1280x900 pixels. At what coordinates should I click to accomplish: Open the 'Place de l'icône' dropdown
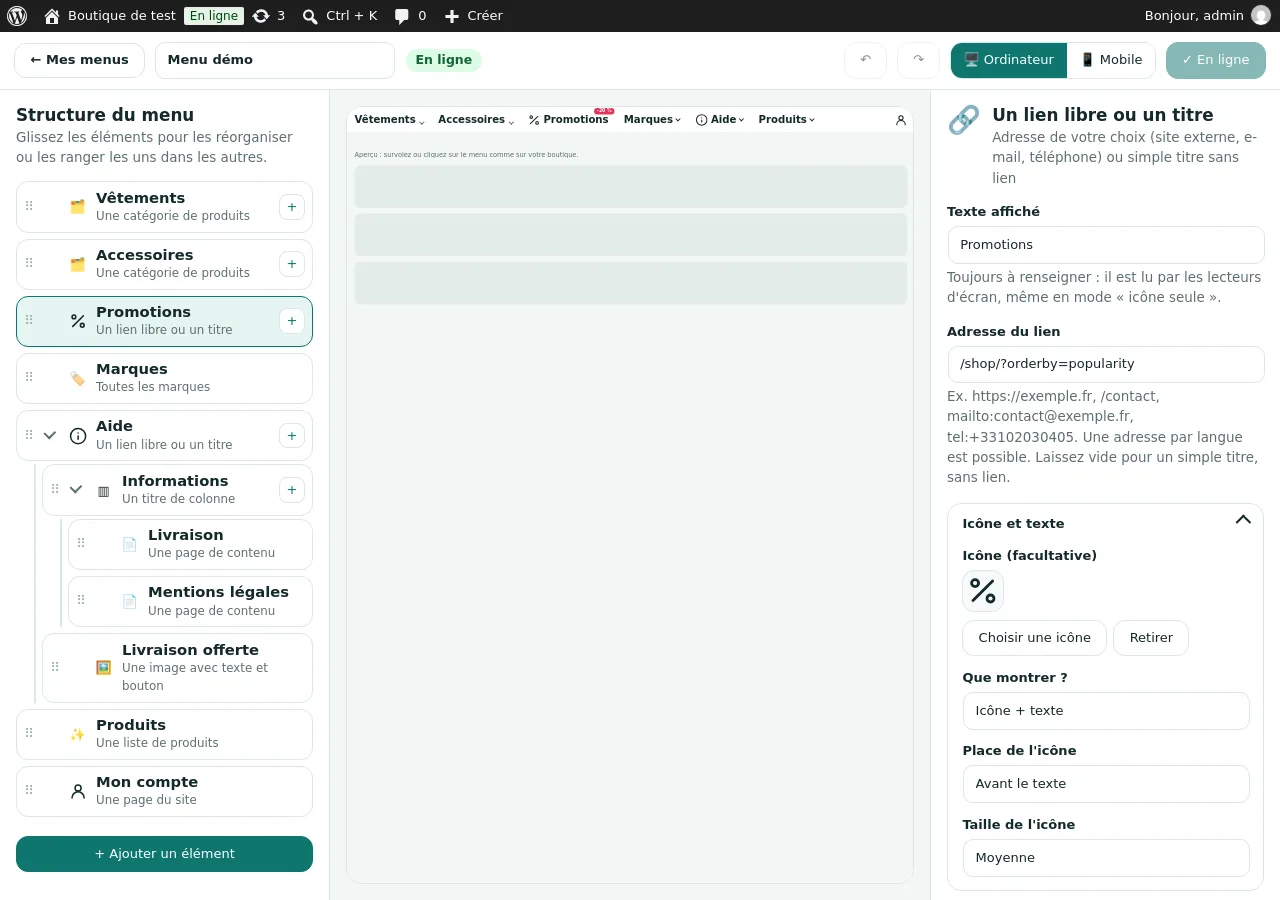click(1106, 784)
